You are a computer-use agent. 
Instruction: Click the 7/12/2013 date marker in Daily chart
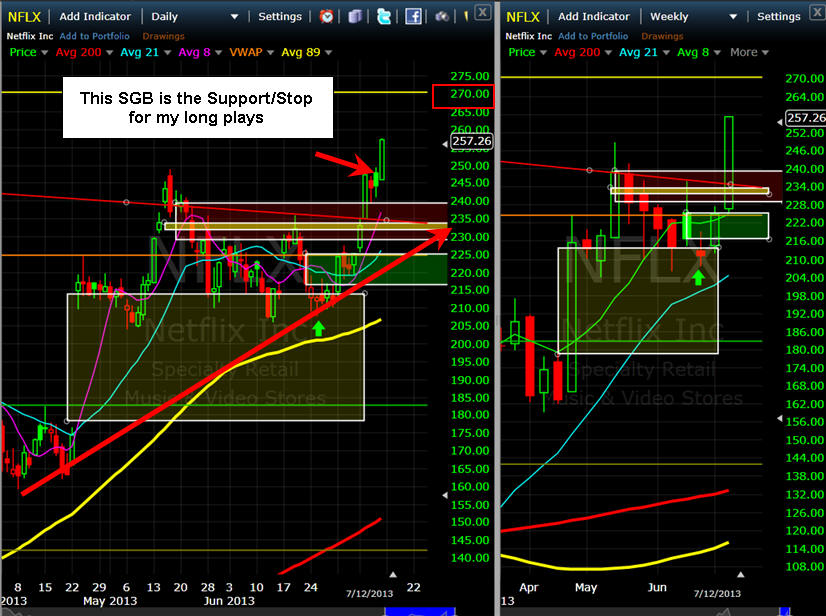[x=369, y=593]
